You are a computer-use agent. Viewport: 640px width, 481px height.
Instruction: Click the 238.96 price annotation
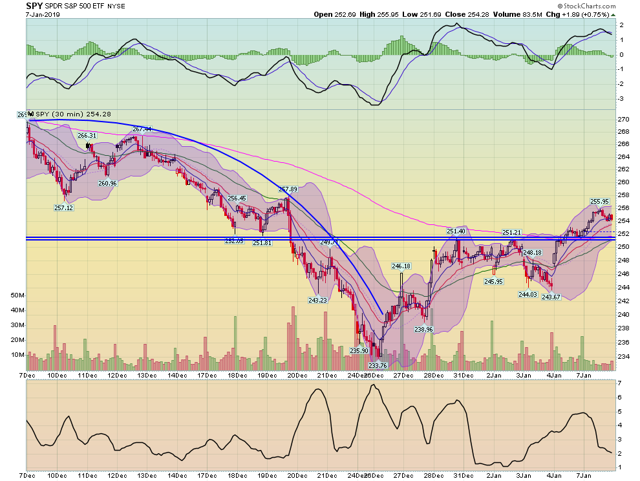click(x=424, y=329)
